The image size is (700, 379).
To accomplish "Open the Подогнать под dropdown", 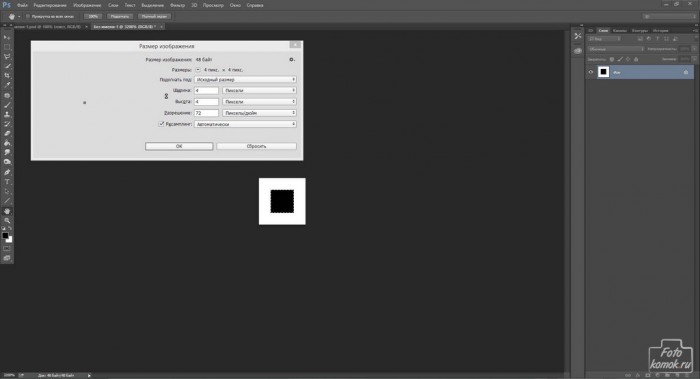I will tap(245, 79).
